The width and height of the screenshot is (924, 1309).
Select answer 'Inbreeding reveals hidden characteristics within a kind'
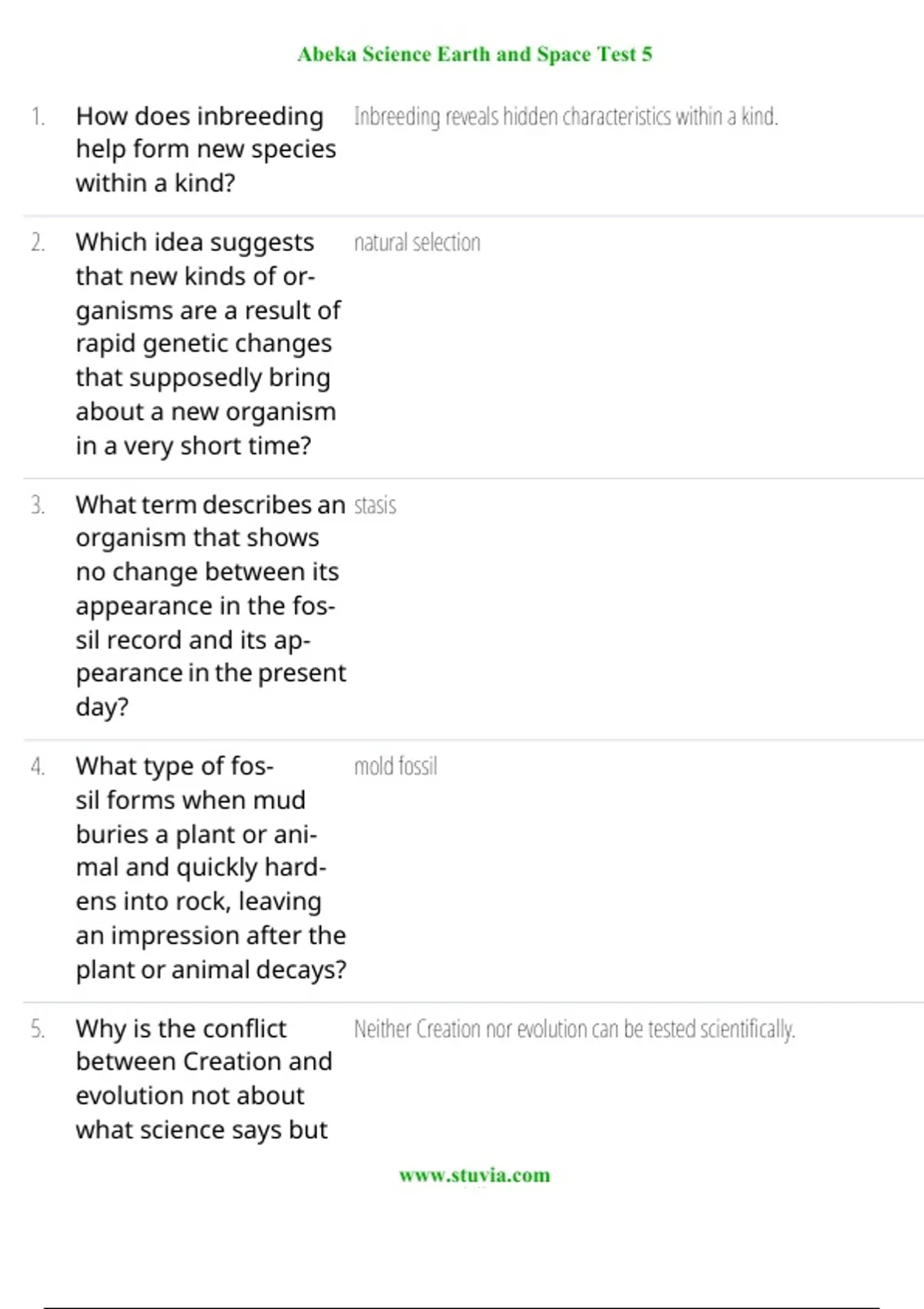pos(566,116)
